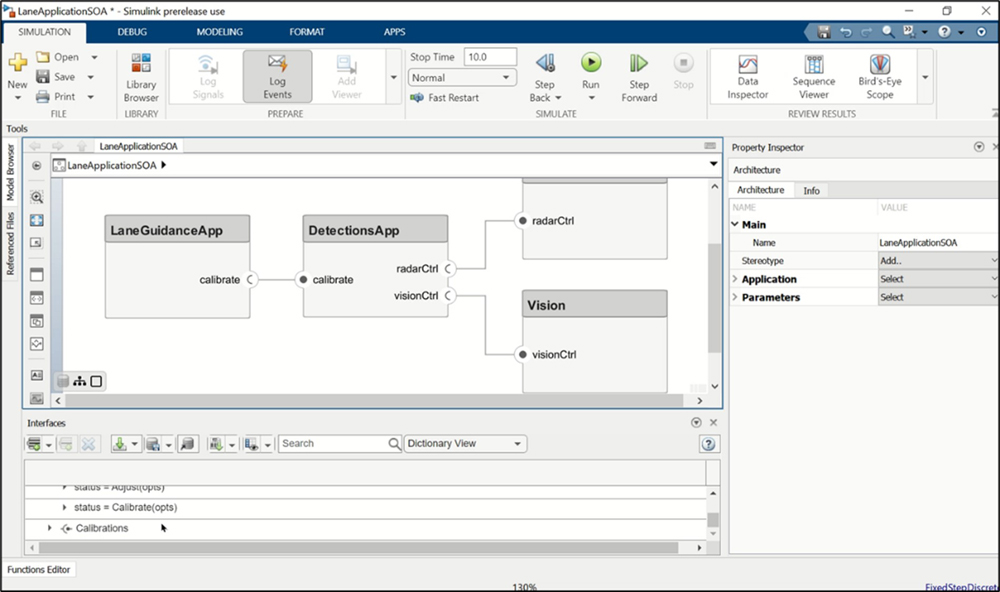Open the Library Browser
This screenshot has width=1000, height=592.
141,78
